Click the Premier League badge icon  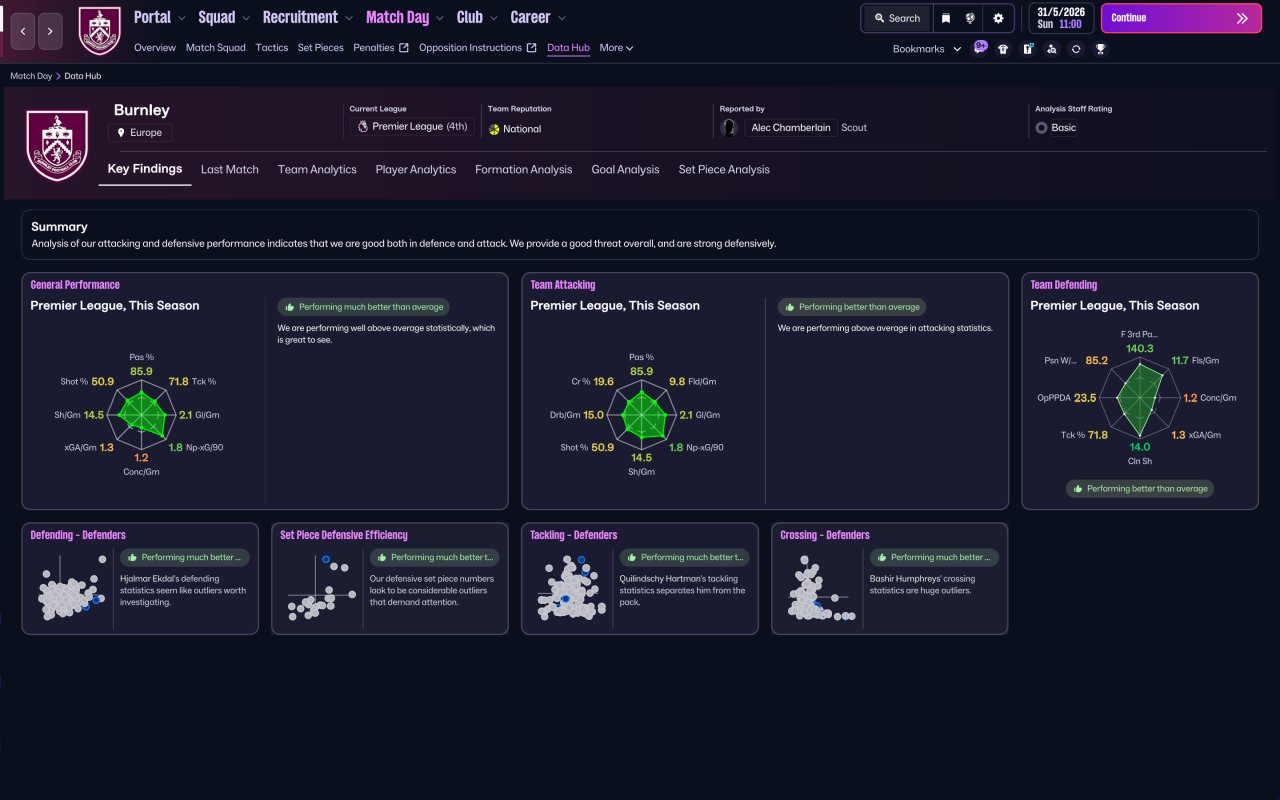tap(362, 127)
